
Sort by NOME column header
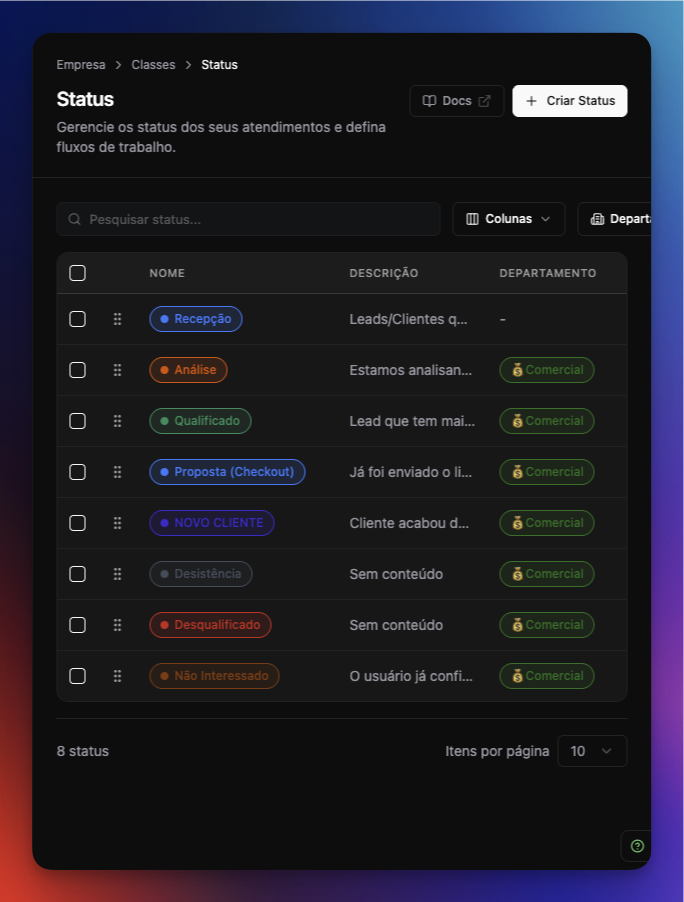(x=167, y=273)
